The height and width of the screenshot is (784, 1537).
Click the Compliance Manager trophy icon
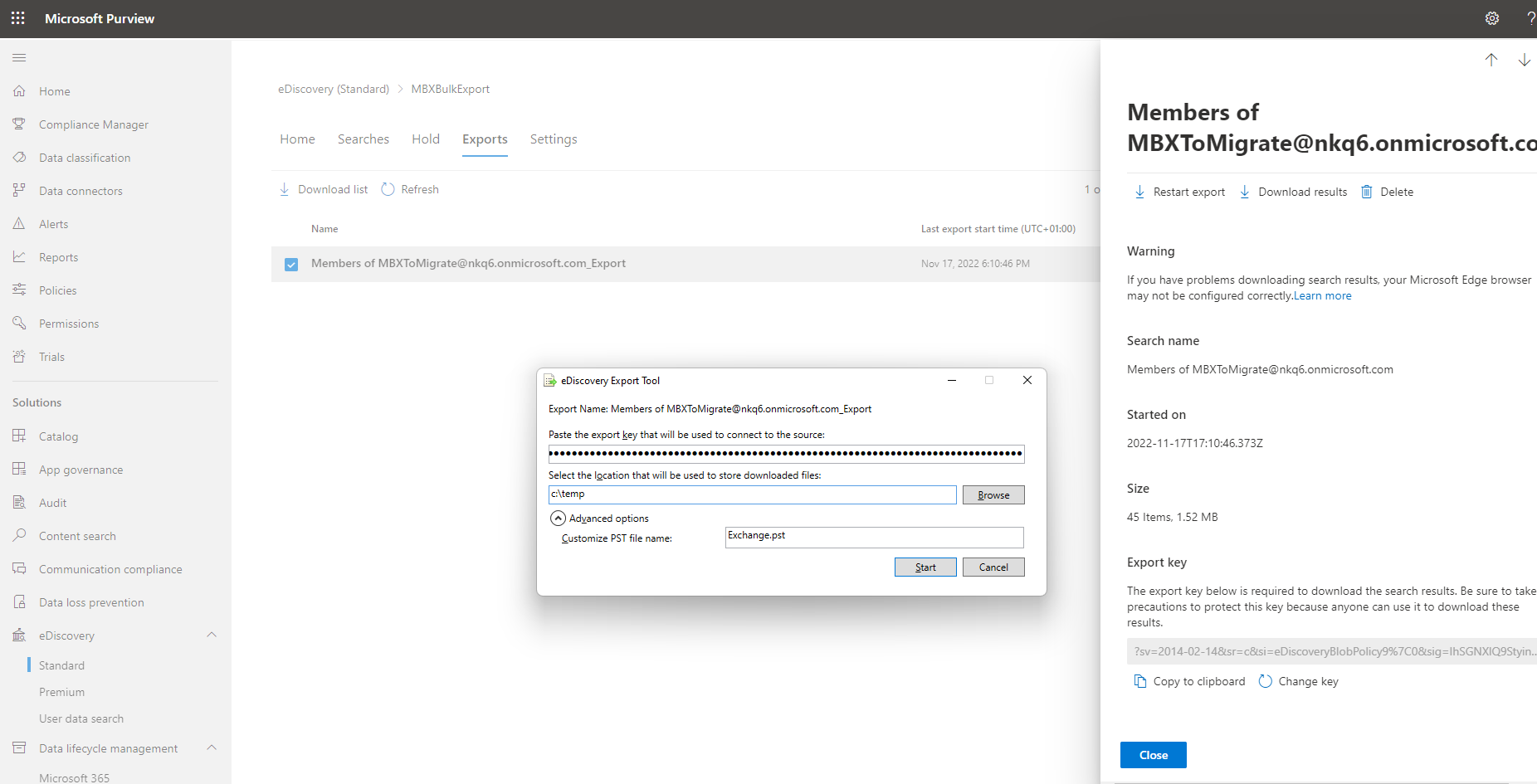[19, 124]
